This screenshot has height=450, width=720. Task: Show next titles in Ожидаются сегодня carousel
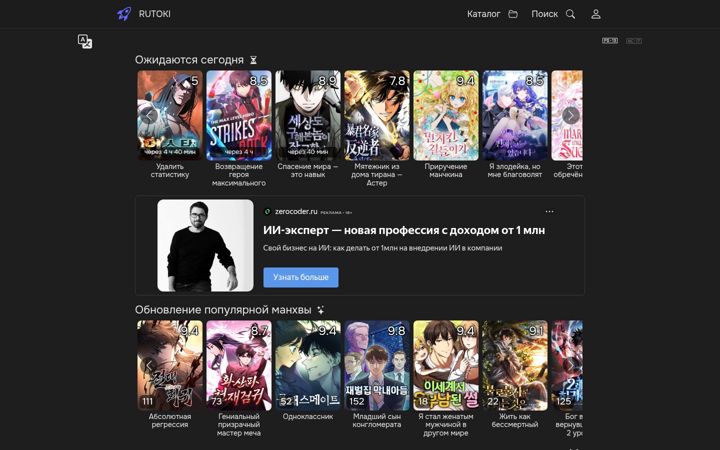570,116
